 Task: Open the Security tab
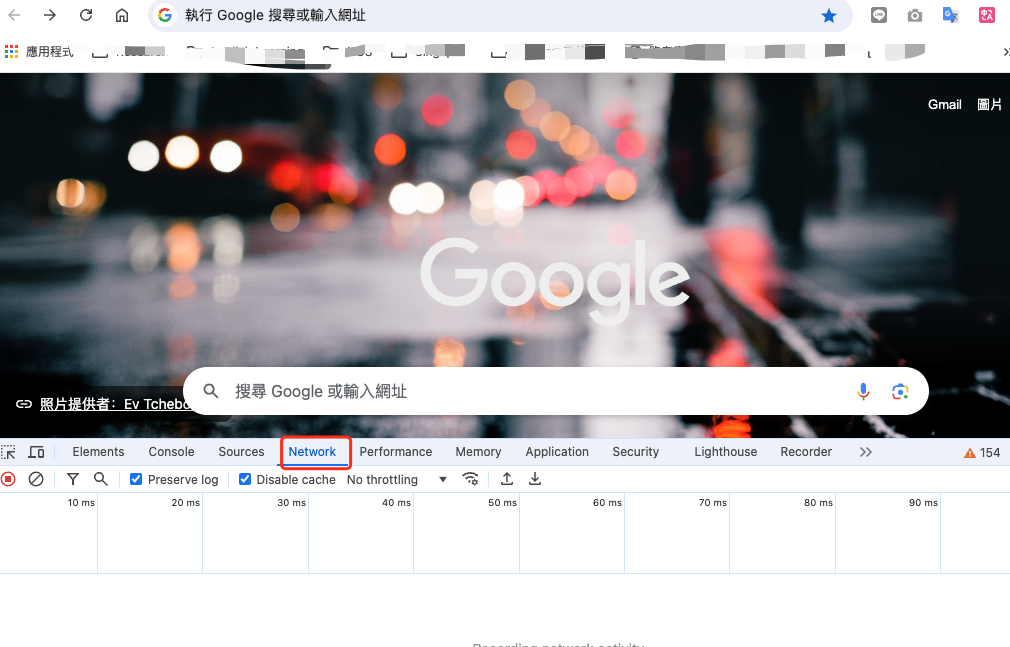(635, 452)
